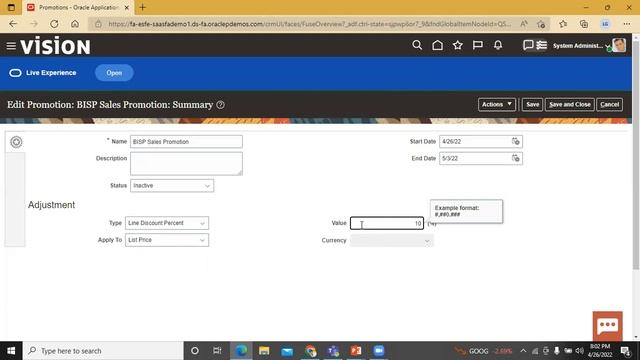Open the disabled Currency dropdown
Screen dimensions: 640x360
click(391, 240)
